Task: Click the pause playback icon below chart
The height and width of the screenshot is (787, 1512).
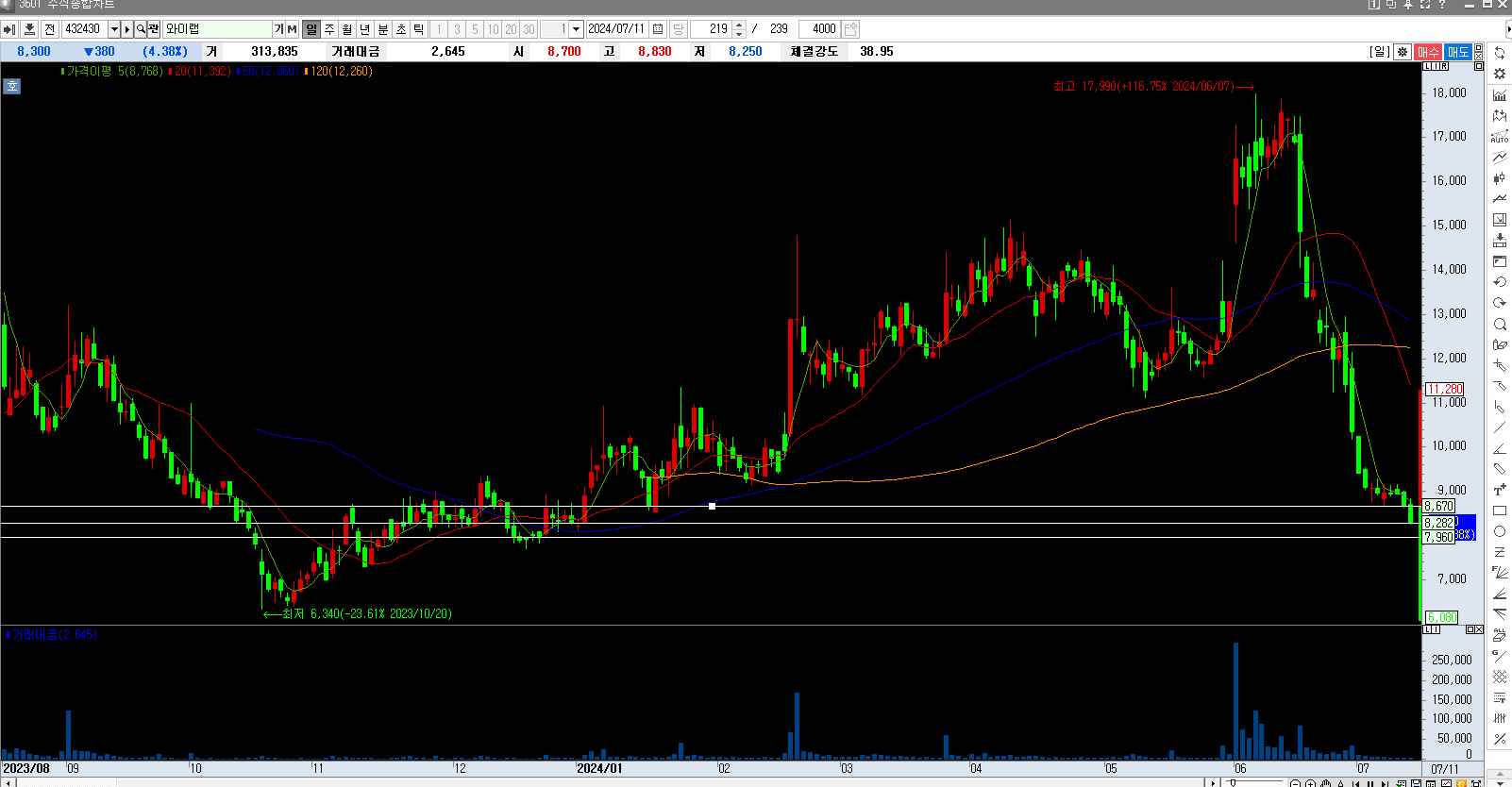Action: [x=1370, y=783]
